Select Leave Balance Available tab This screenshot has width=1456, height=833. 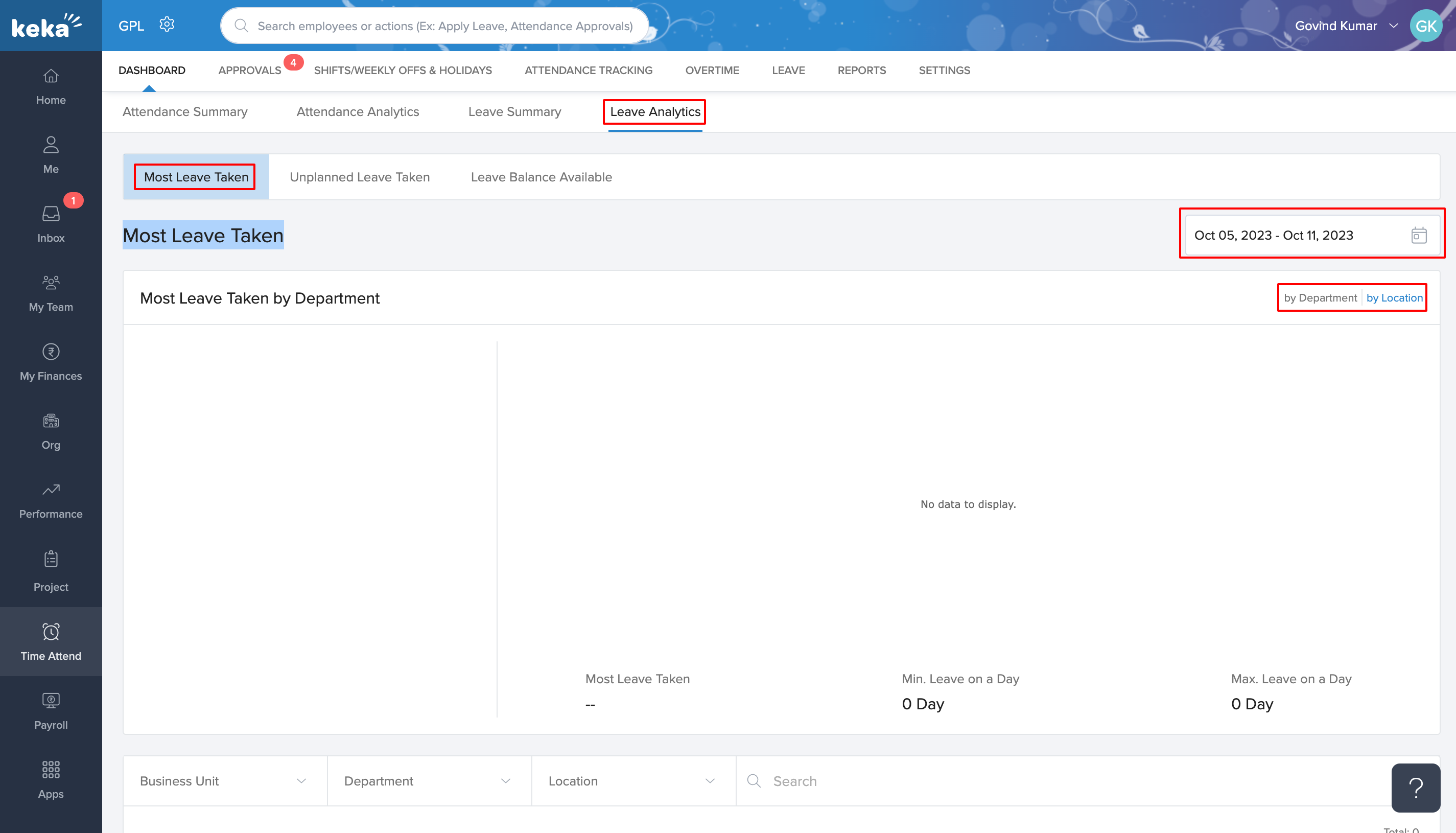pos(541,177)
